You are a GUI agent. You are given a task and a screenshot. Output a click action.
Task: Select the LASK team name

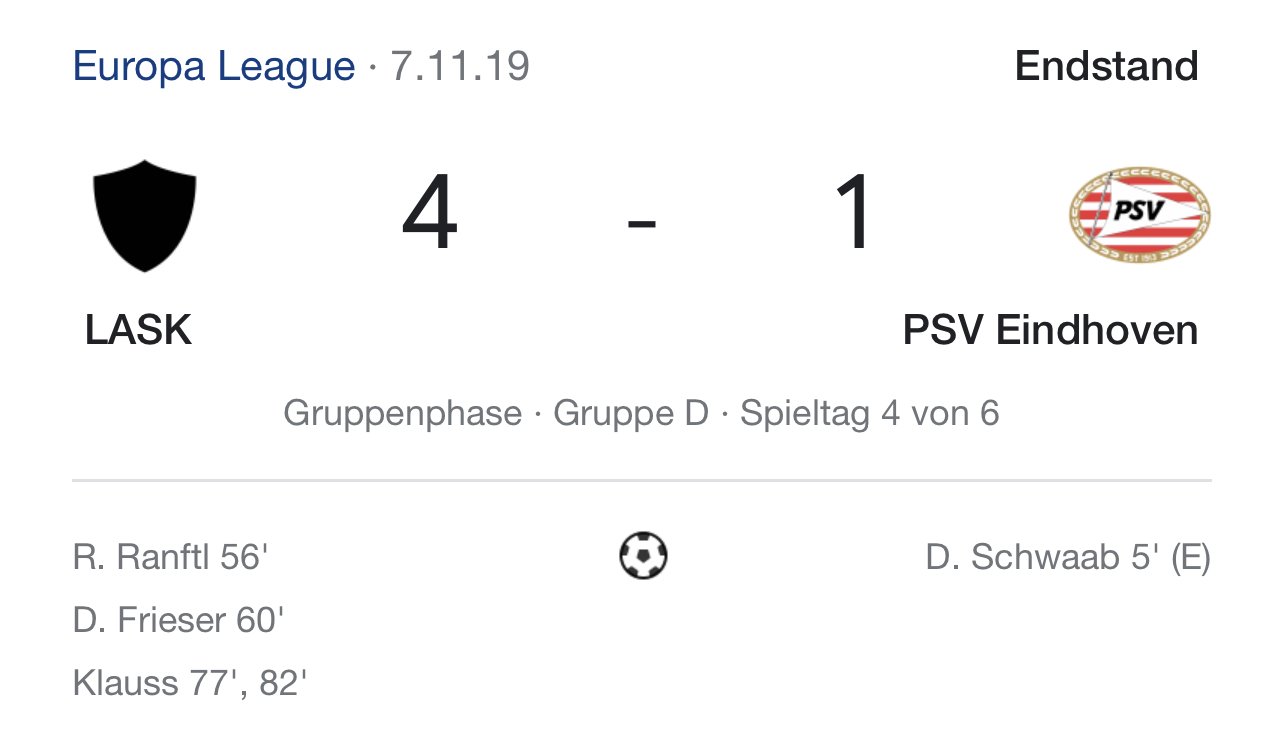click(x=138, y=330)
